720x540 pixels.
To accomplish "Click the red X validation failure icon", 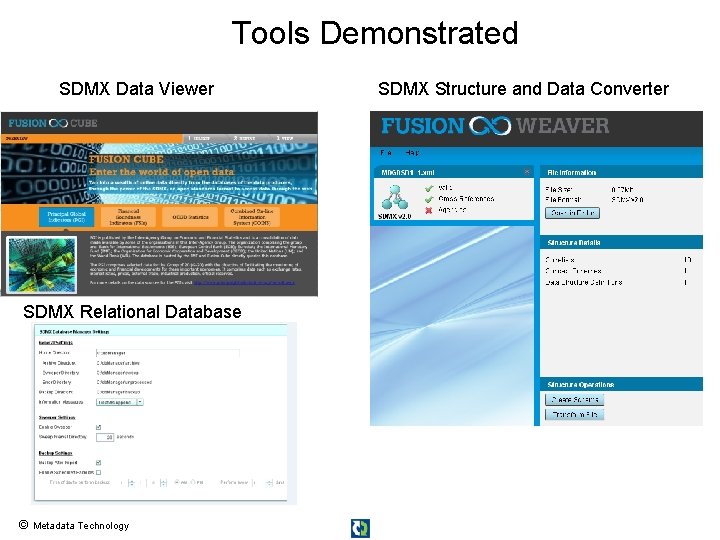I will [428, 210].
